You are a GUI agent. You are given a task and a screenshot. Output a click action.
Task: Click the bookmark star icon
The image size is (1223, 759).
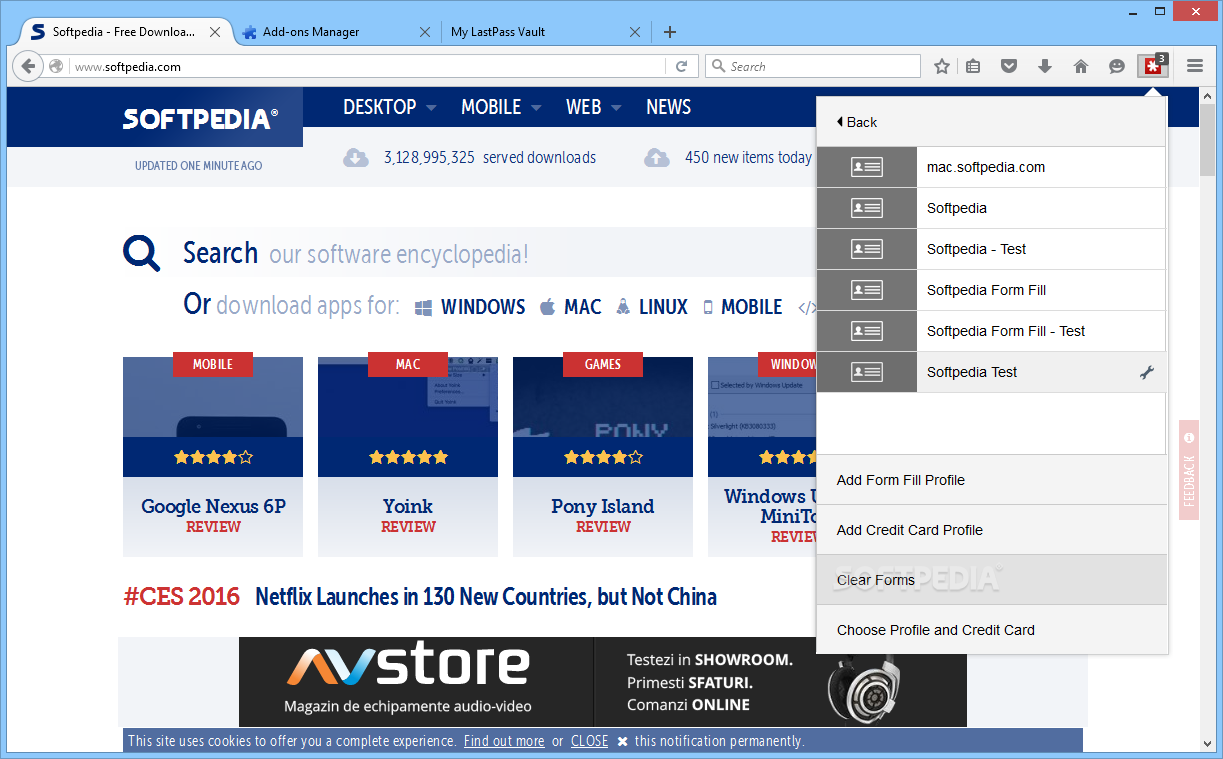pos(942,66)
